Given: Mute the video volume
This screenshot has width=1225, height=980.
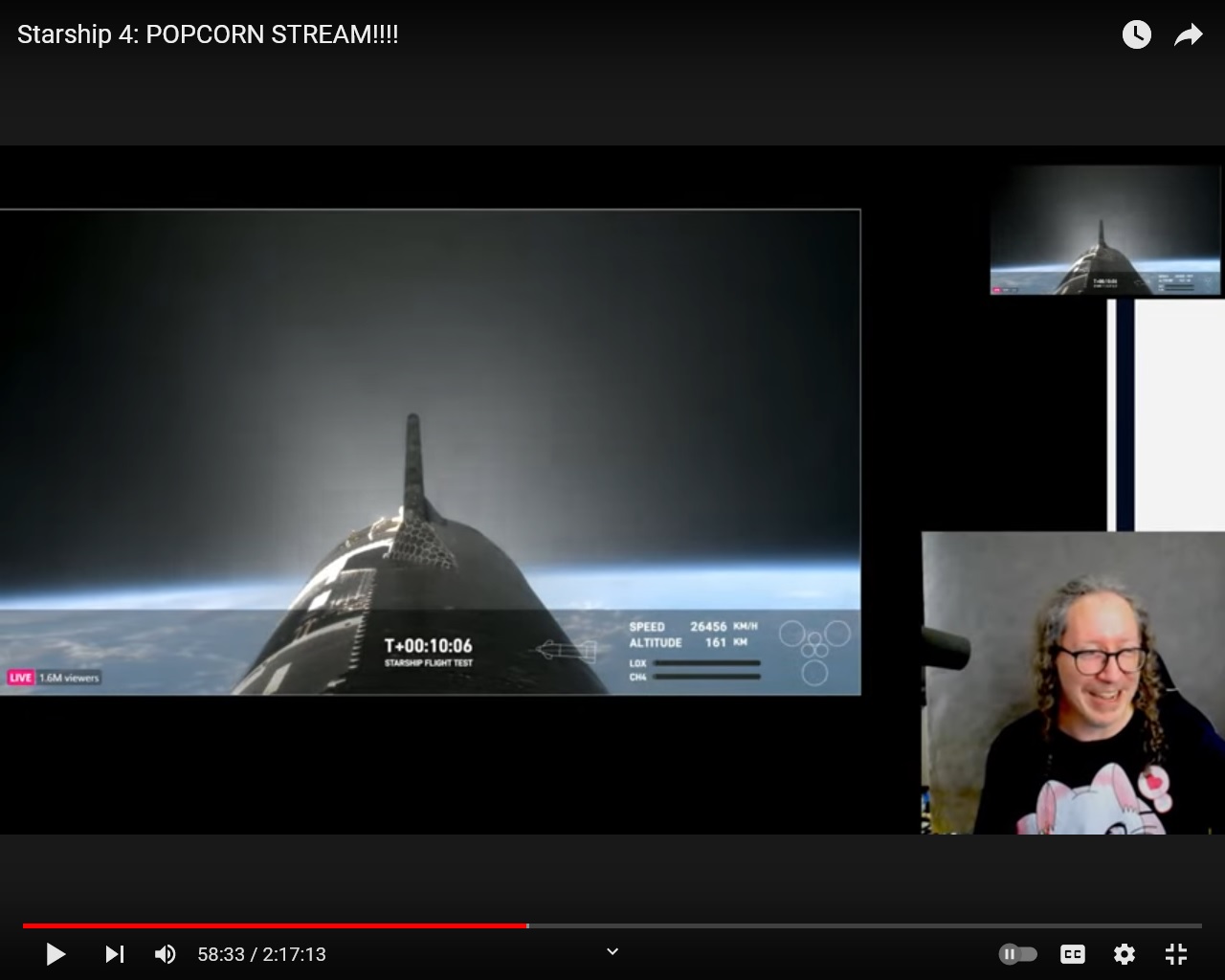Looking at the screenshot, I should tap(165, 954).
